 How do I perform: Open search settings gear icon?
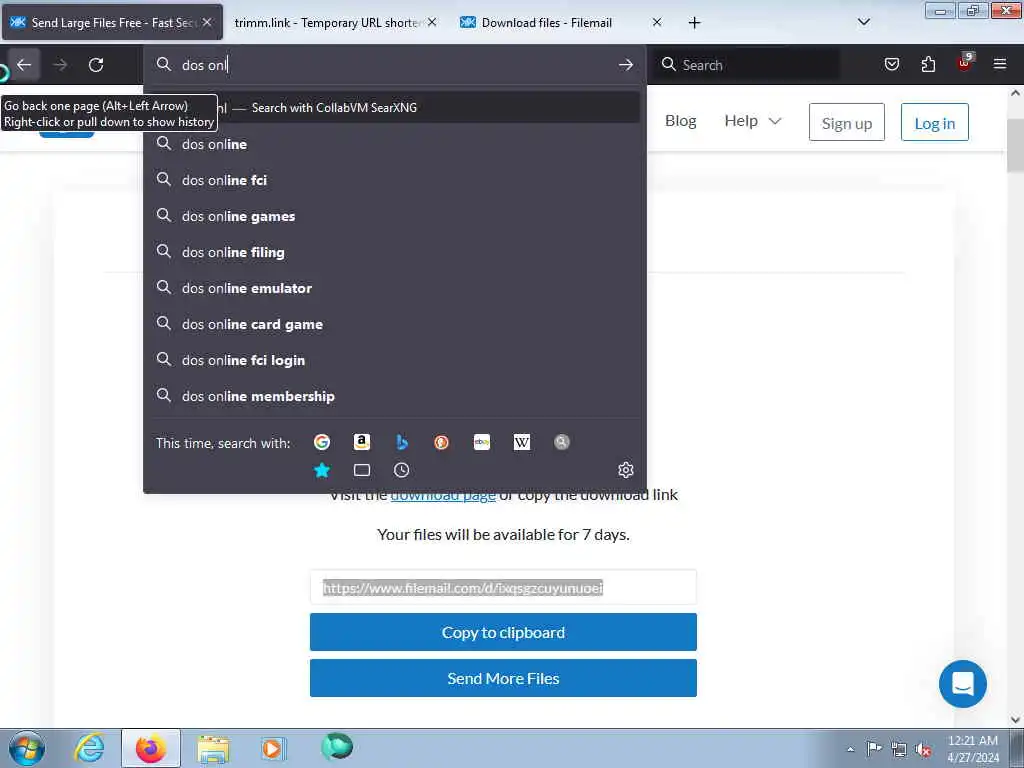[x=626, y=470]
